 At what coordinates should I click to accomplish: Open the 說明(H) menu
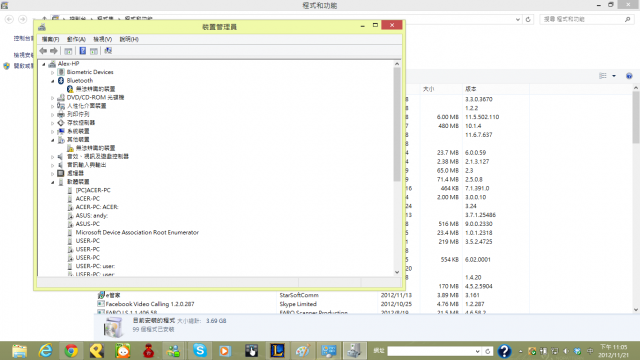tap(129, 39)
